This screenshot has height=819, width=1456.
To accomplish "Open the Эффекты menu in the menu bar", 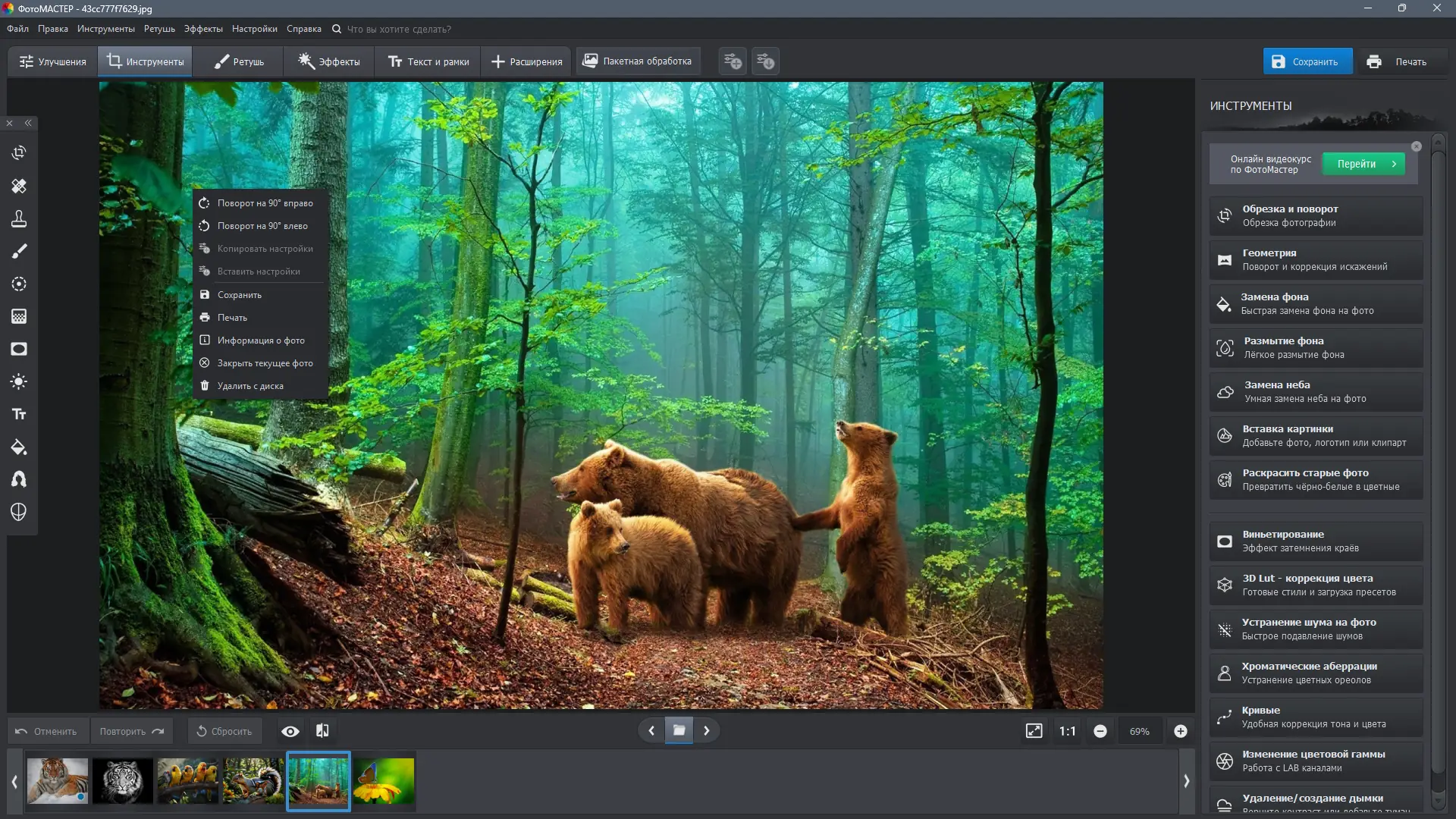I will tap(203, 29).
